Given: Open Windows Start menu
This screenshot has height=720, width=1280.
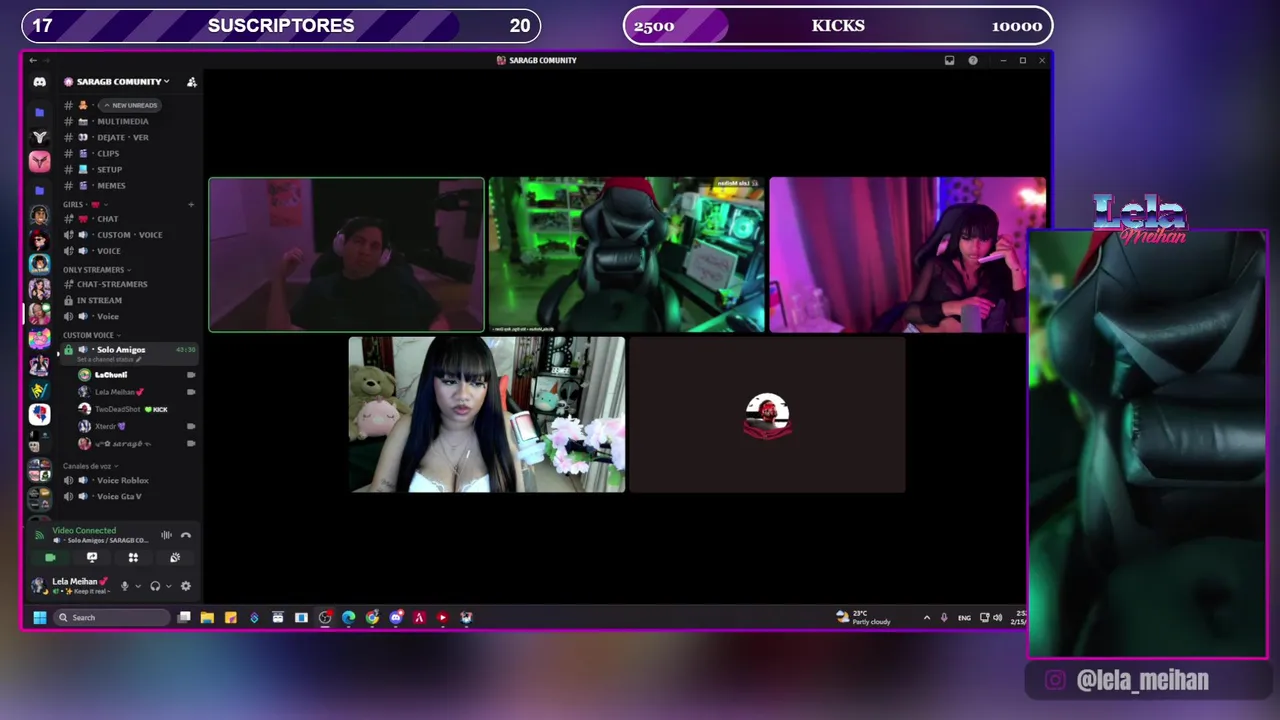Looking at the screenshot, I should point(39,617).
